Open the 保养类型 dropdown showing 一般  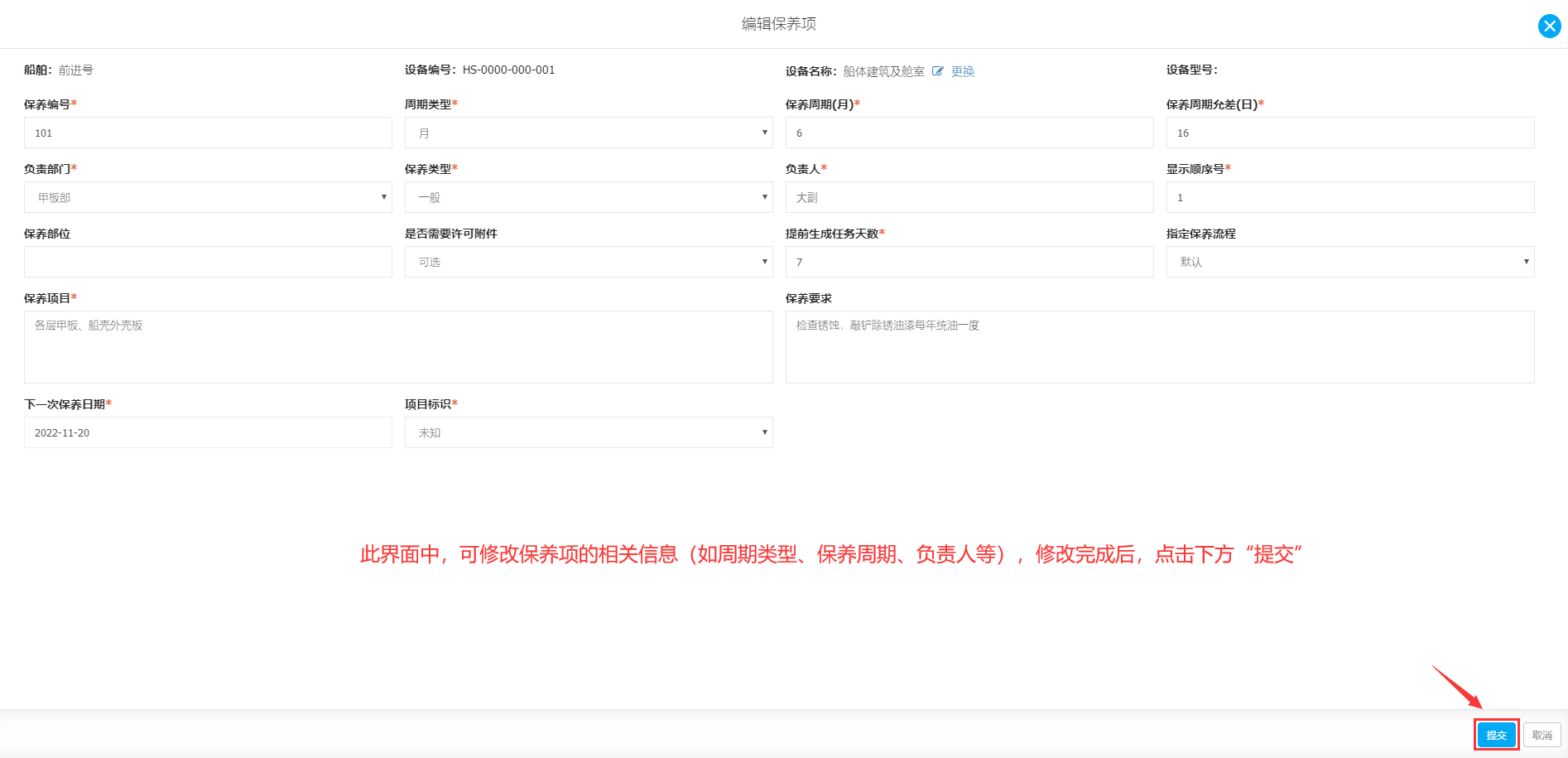589,197
